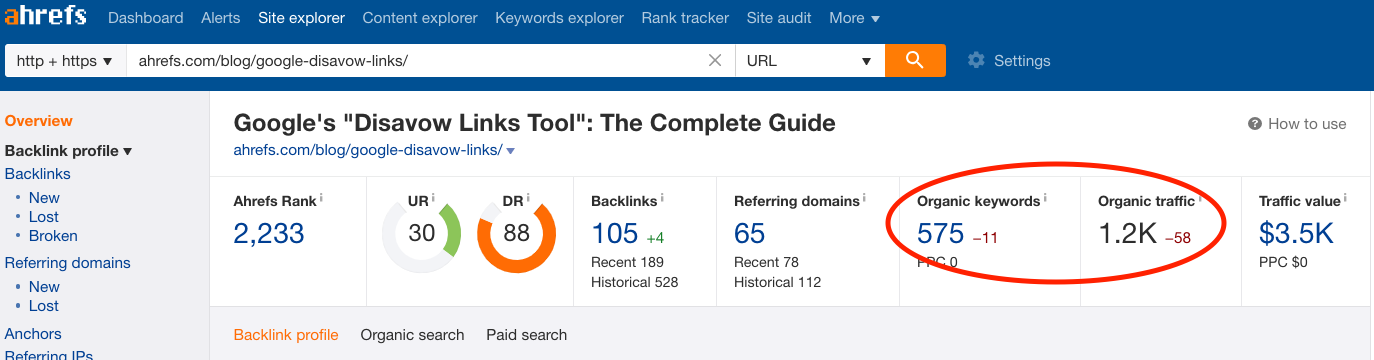Screen dimensions: 1374x360
Task: Switch to the Organic search tab
Action: coord(412,335)
